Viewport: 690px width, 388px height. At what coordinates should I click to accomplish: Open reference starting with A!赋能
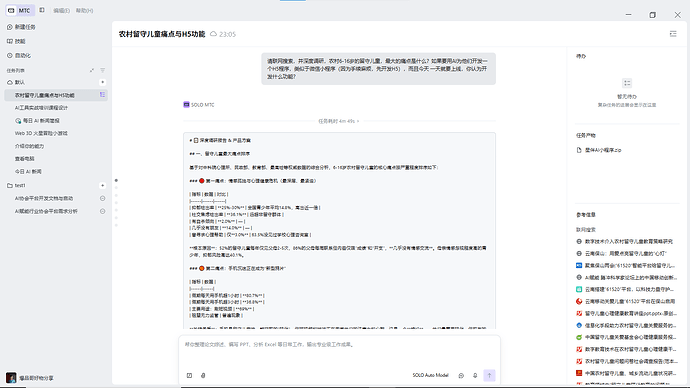pos(627,278)
